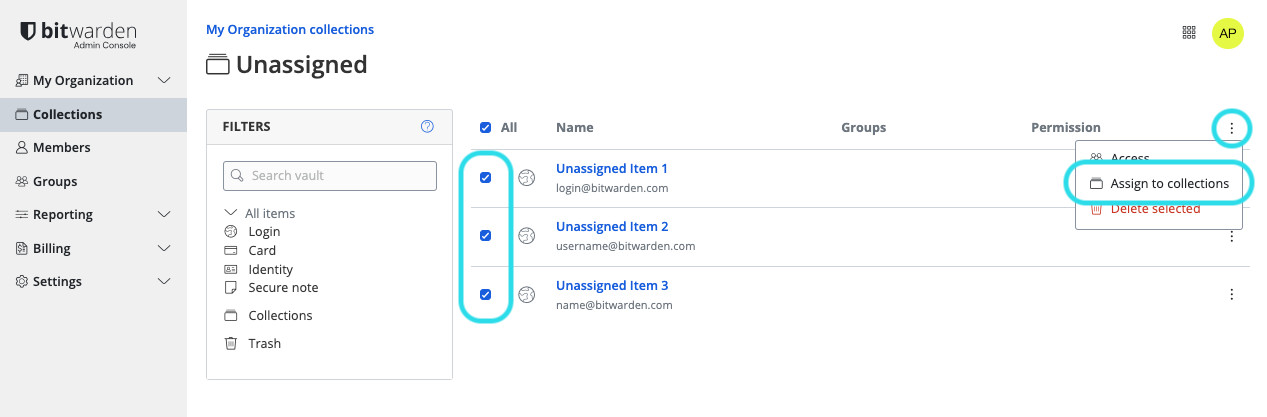
Task: Click the Name column header
Action: pyautogui.click(x=575, y=128)
